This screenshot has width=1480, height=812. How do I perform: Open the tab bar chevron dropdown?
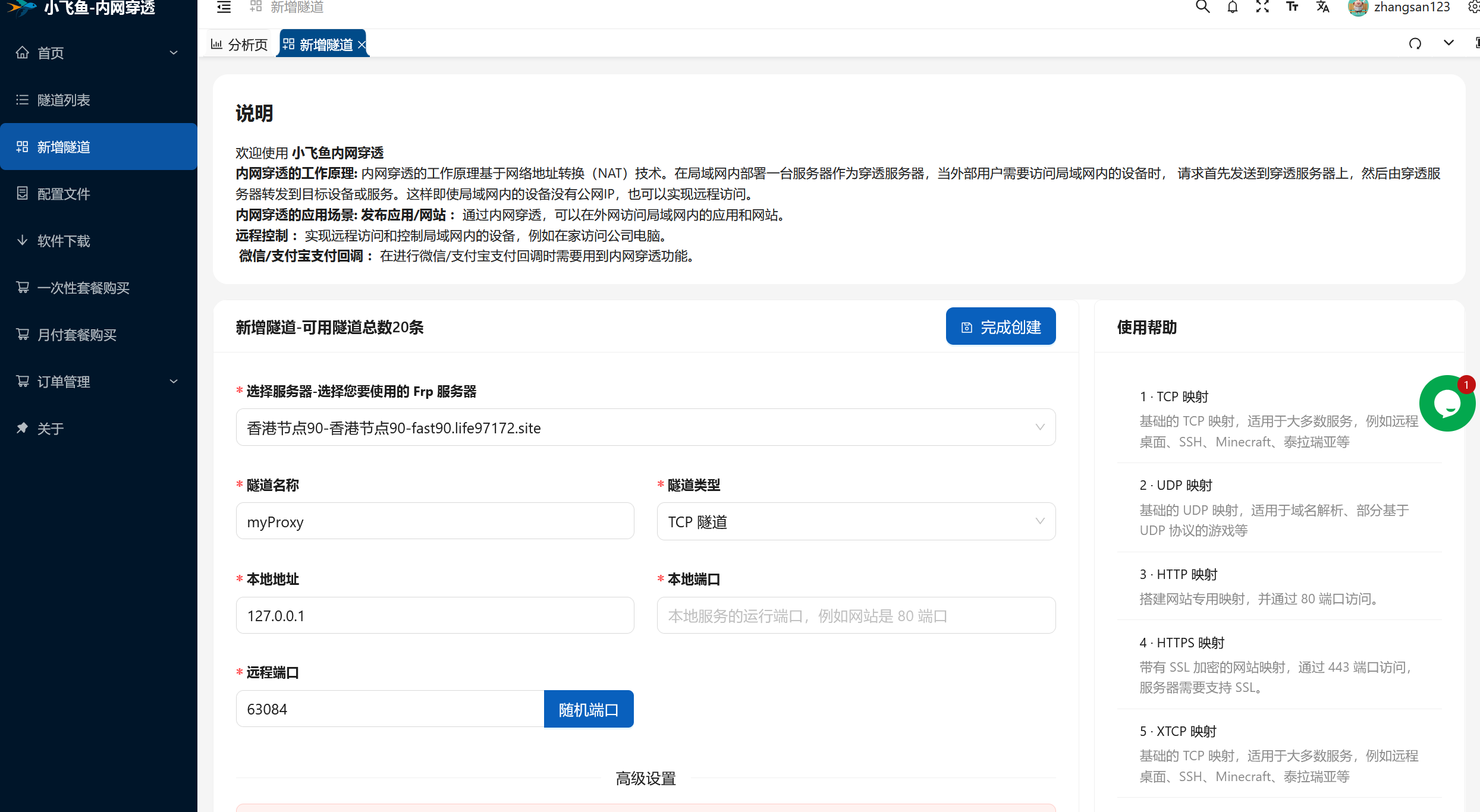click(x=1448, y=43)
